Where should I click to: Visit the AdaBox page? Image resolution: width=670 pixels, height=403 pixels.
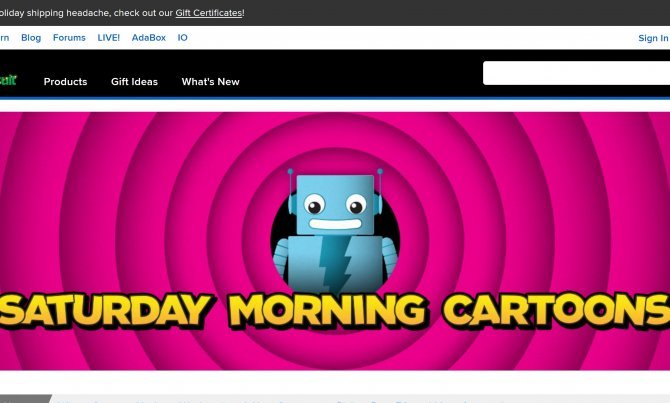[149, 38]
